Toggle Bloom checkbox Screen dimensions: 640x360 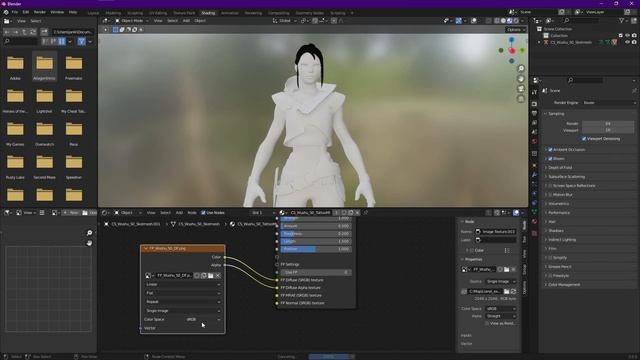click(x=550, y=159)
